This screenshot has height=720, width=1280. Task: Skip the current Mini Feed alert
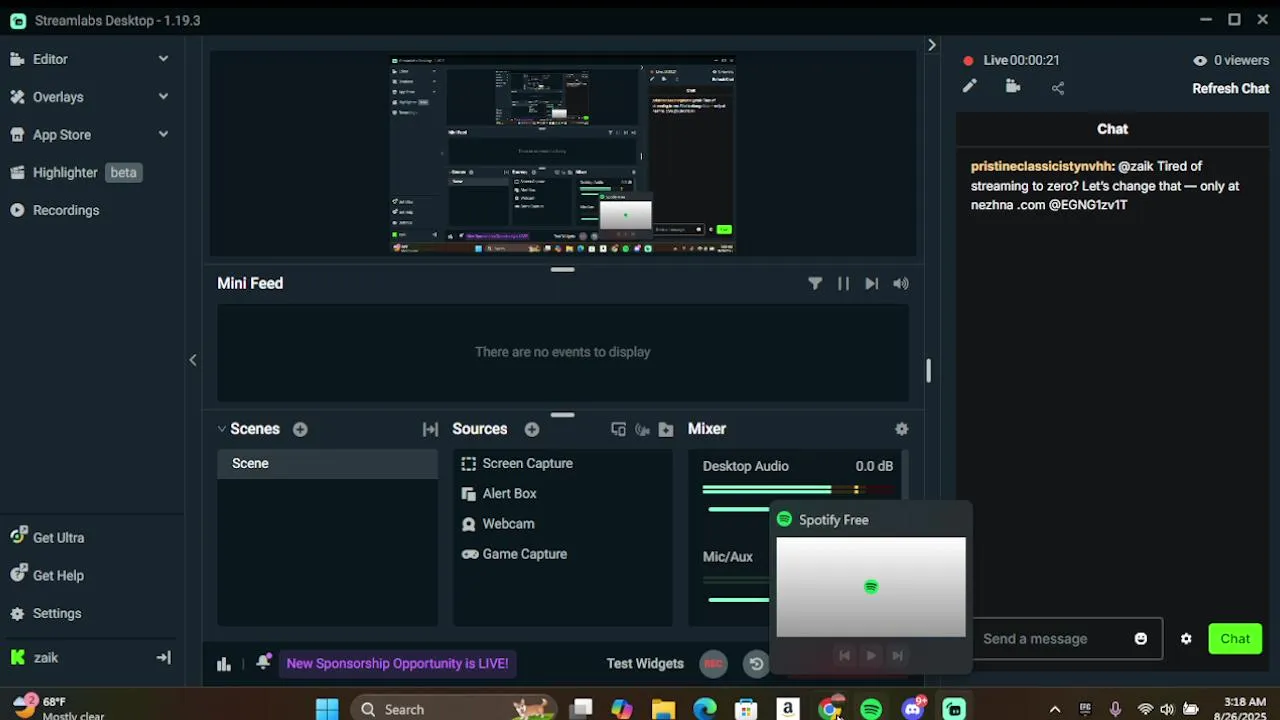tap(871, 284)
